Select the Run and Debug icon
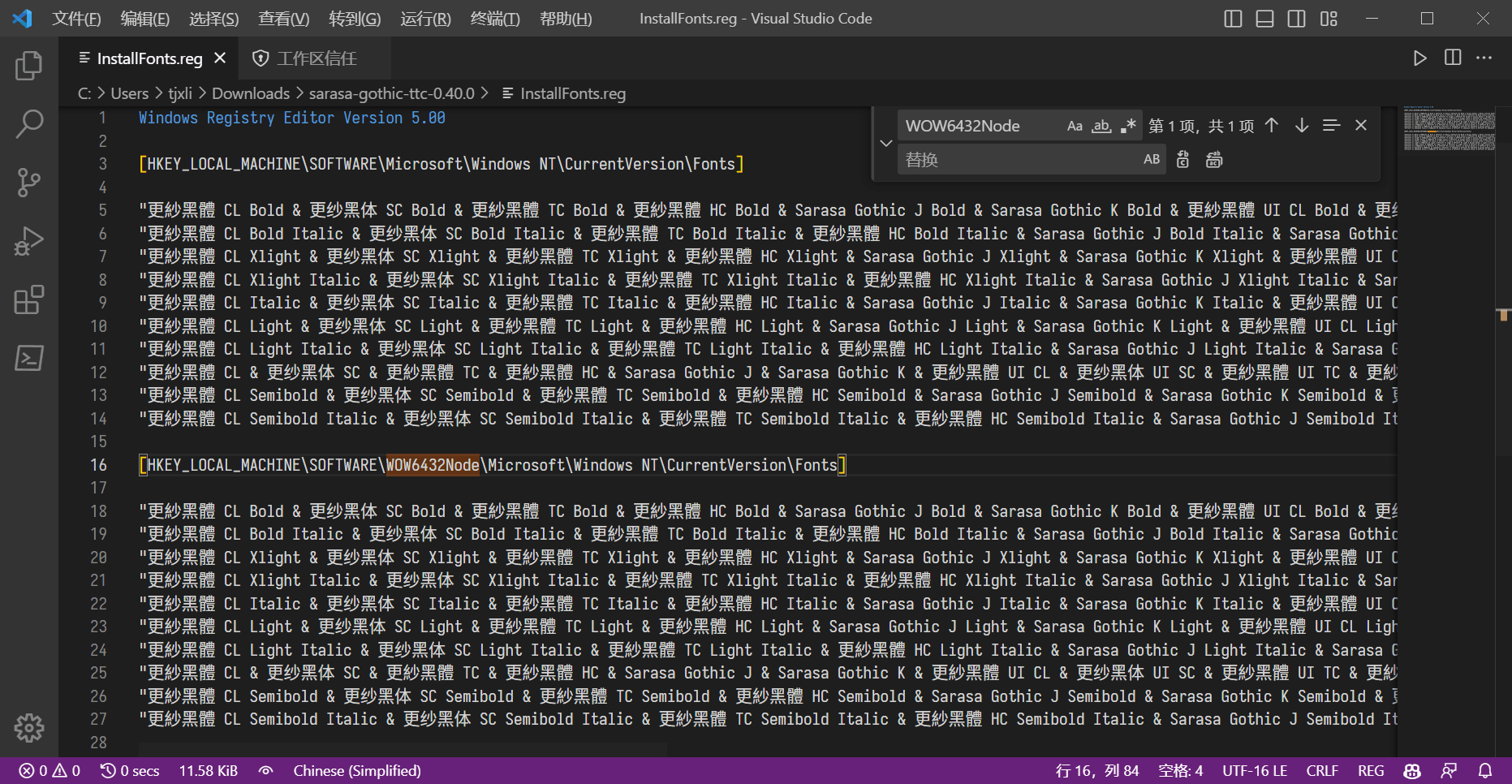Screen dimensions: 1512x784 pyautogui.click(x=28, y=241)
